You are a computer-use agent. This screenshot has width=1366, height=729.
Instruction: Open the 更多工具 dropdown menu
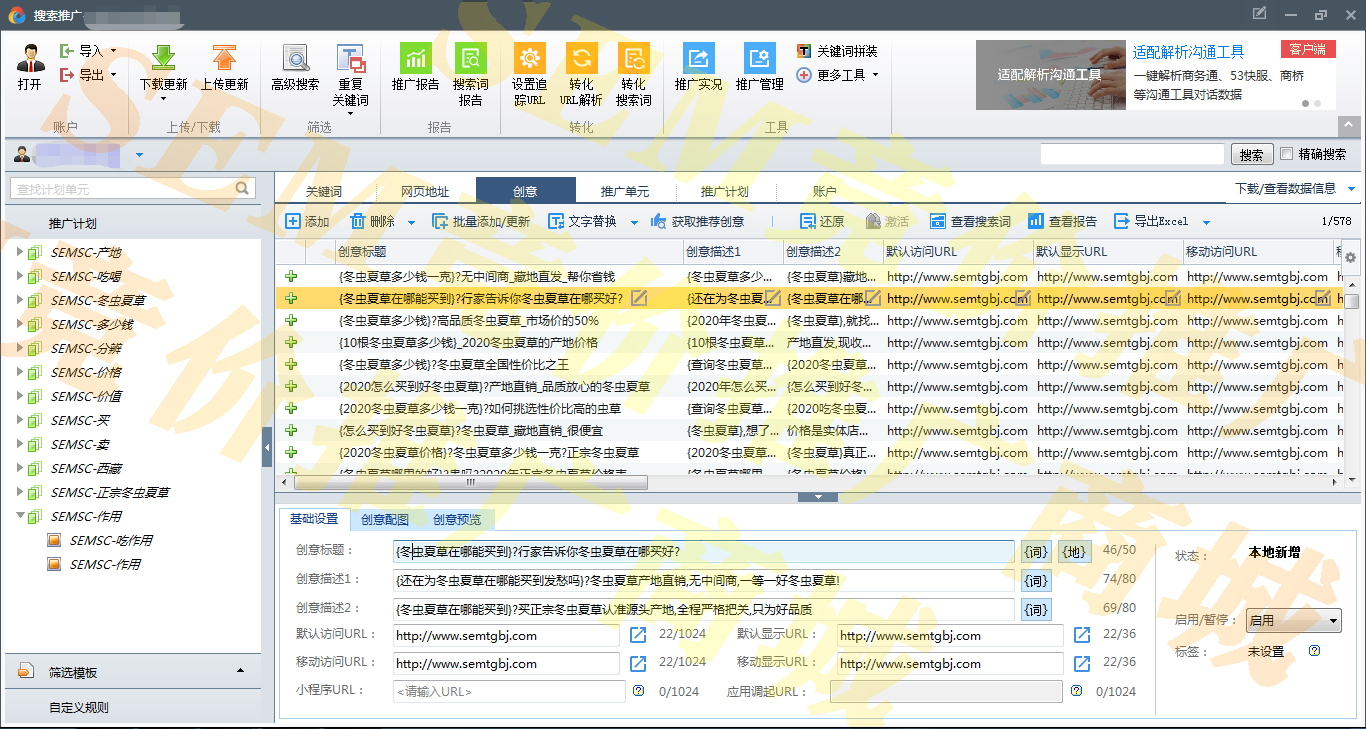click(838, 75)
